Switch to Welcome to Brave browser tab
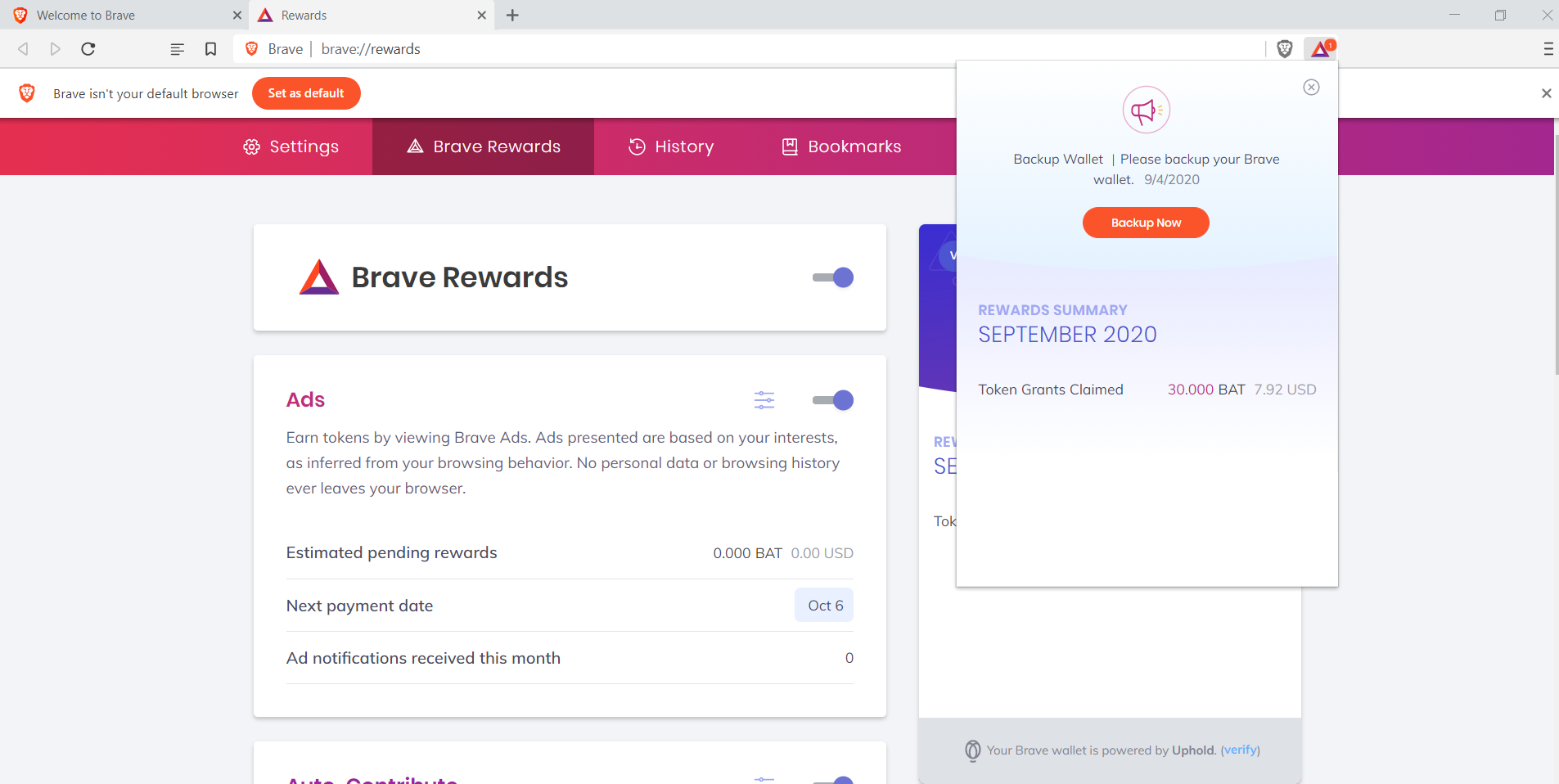 click(124, 16)
